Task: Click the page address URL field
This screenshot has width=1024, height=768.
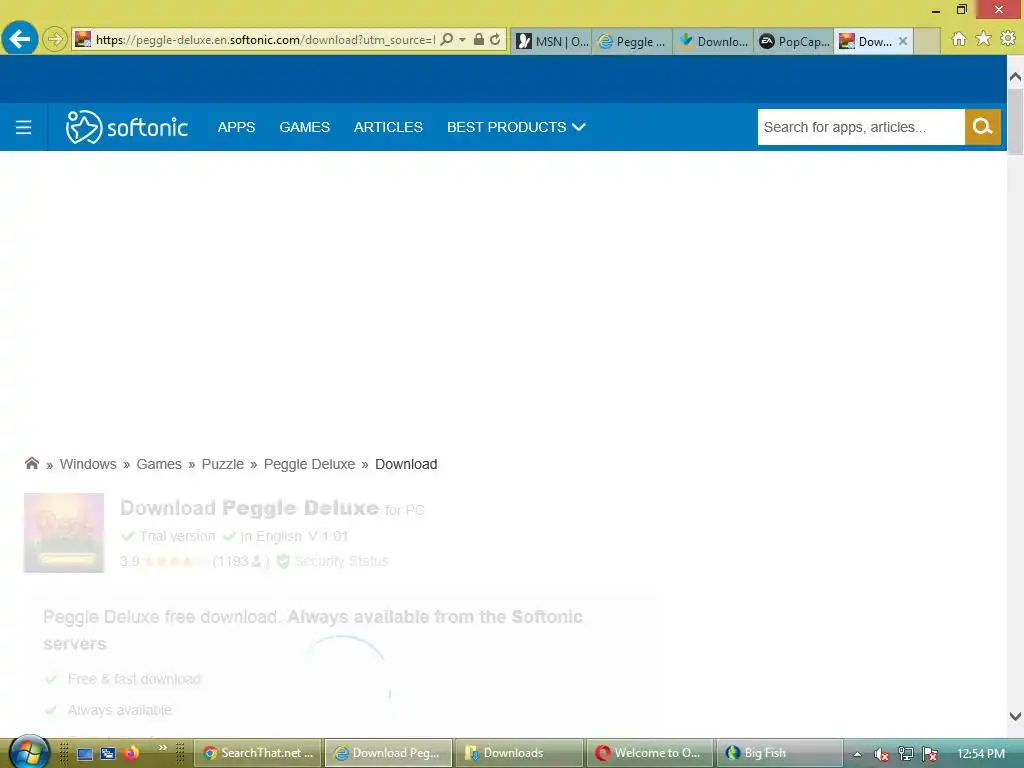Action: (265, 40)
